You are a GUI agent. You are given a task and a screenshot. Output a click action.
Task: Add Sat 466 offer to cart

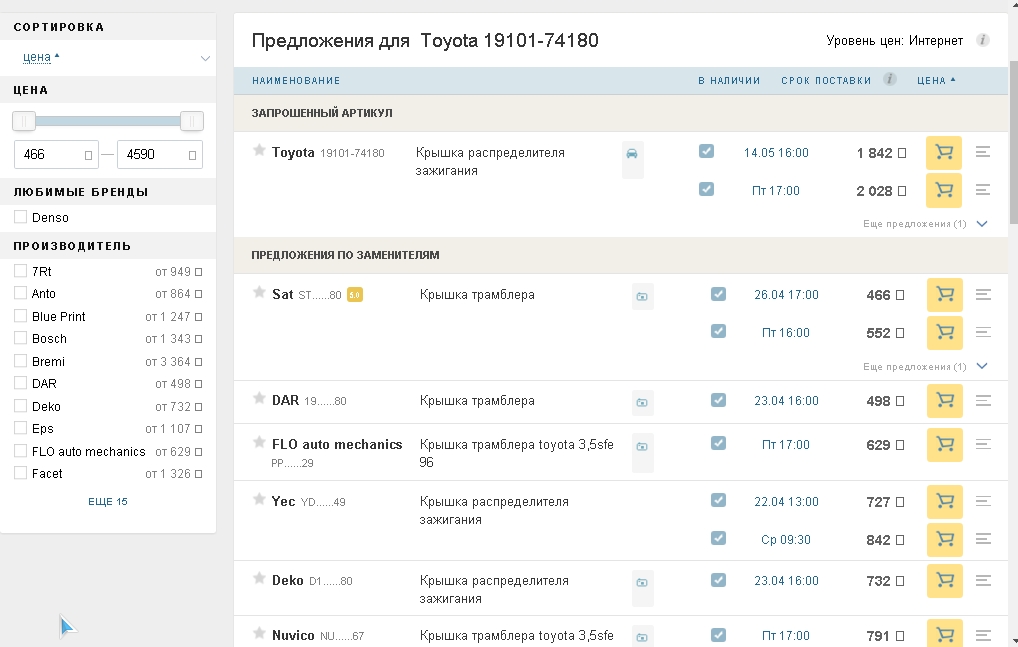tap(943, 295)
